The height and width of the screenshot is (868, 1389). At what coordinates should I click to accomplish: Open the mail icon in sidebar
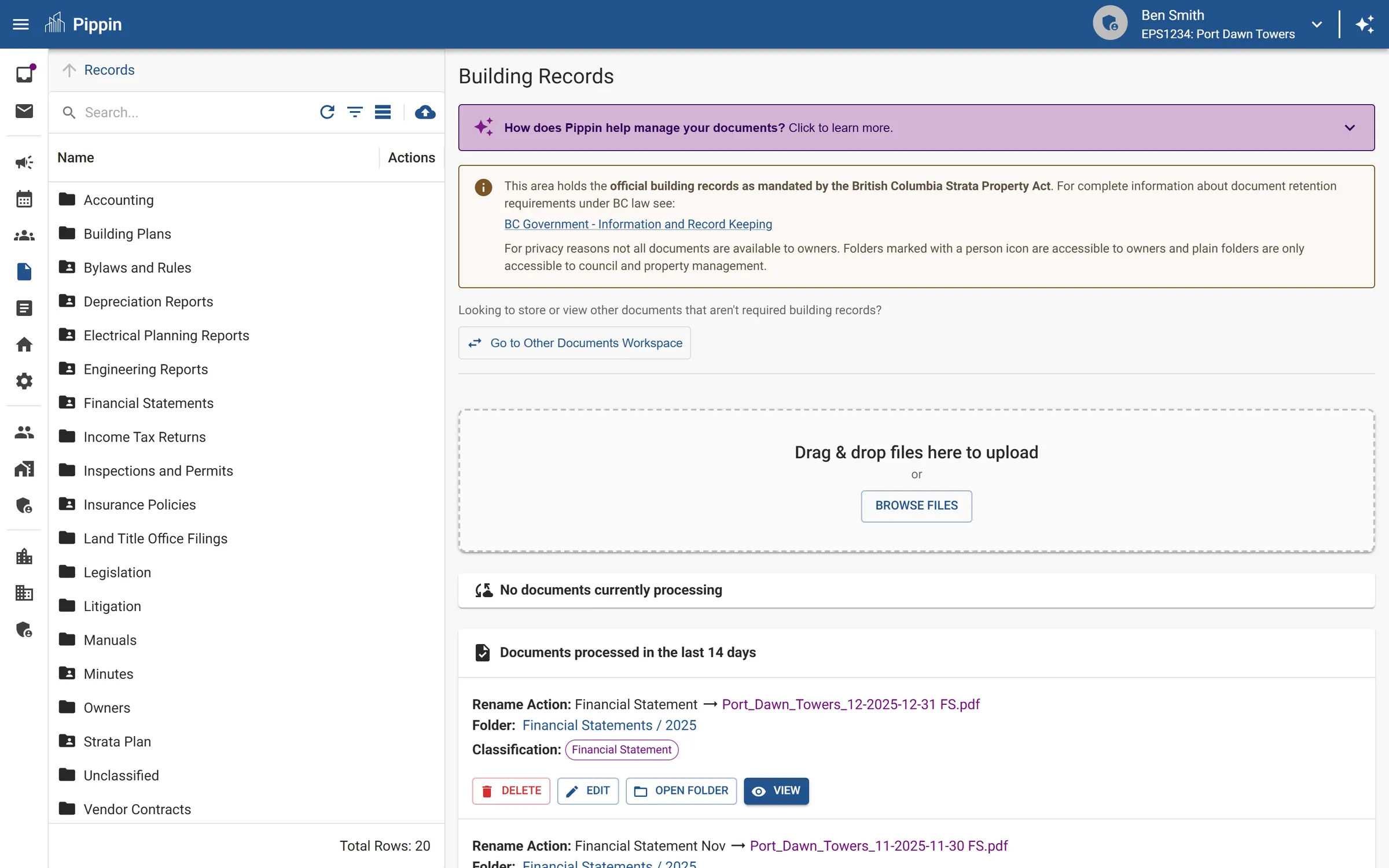point(24,111)
